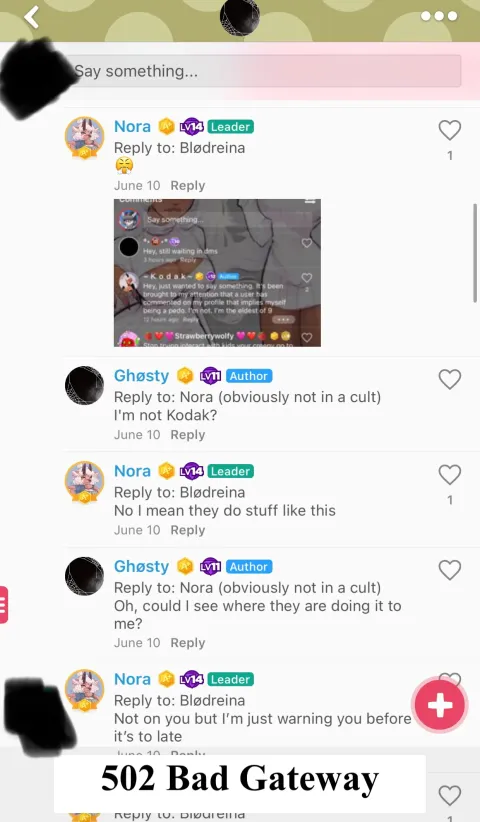480x822 pixels.
Task: Tap the circular profile picture in header
Action: coord(239,17)
